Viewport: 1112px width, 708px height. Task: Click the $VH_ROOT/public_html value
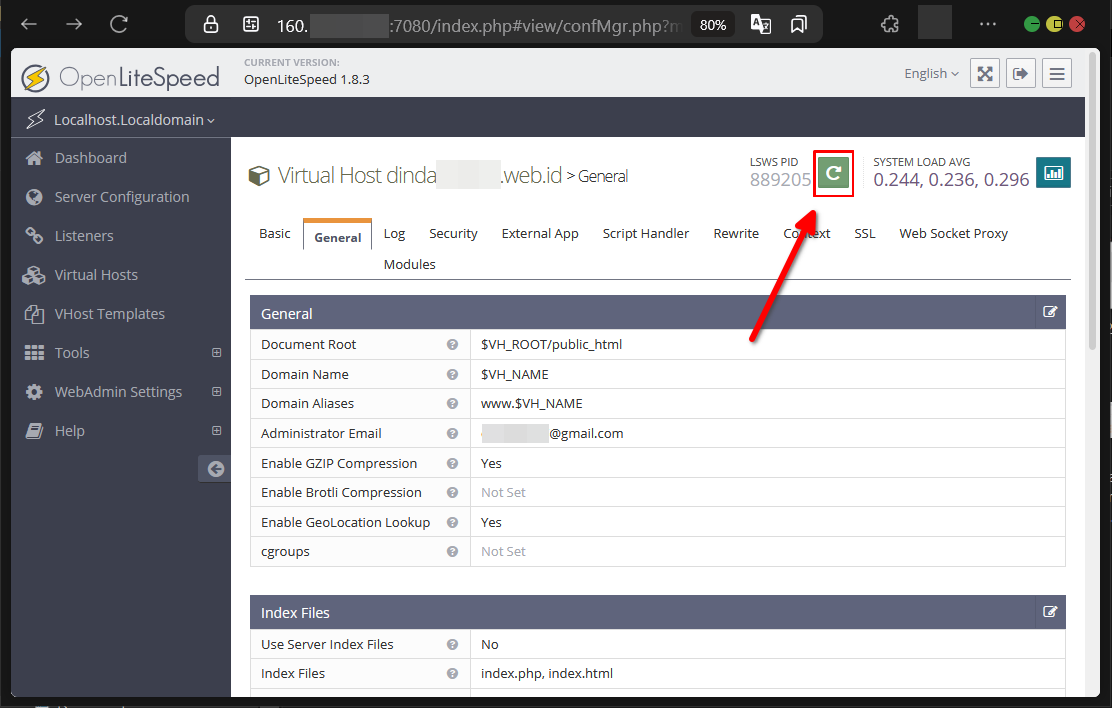click(551, 344)
